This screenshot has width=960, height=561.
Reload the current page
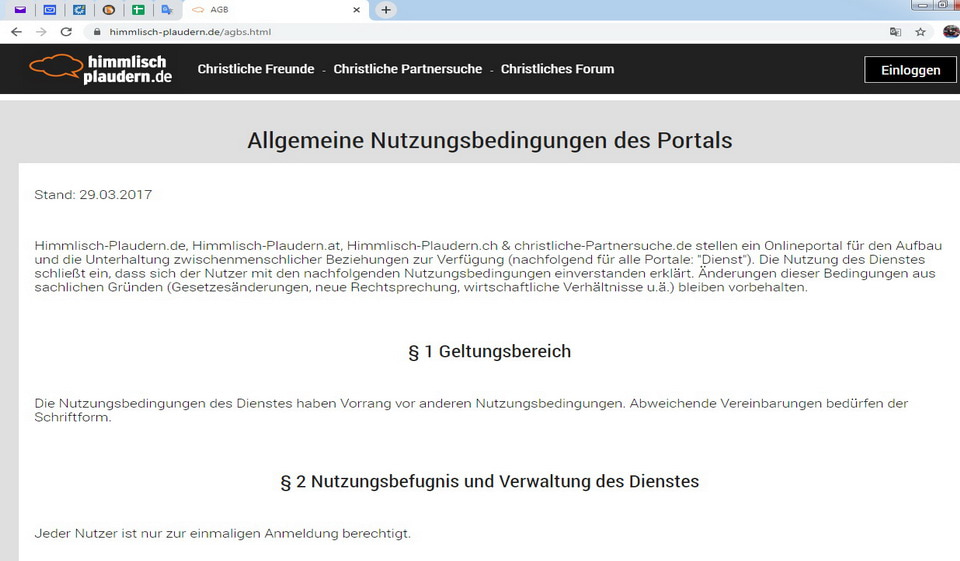click(x=66, y=32)
